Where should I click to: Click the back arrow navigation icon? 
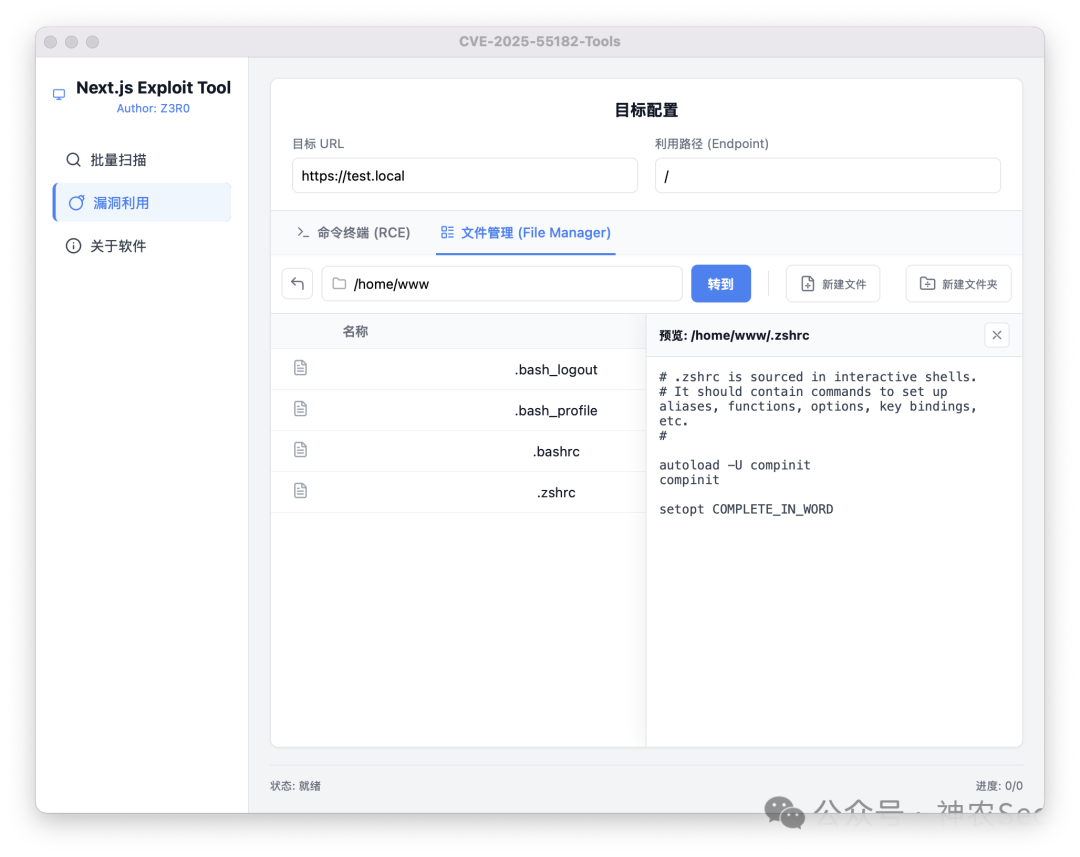298,284
